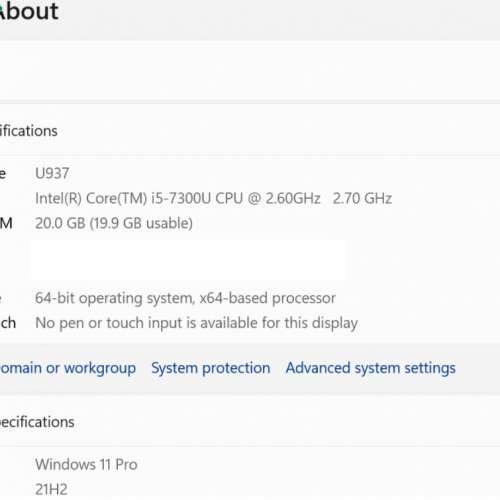Open the System protection link

pyautogui.click(x=211, y=368)
